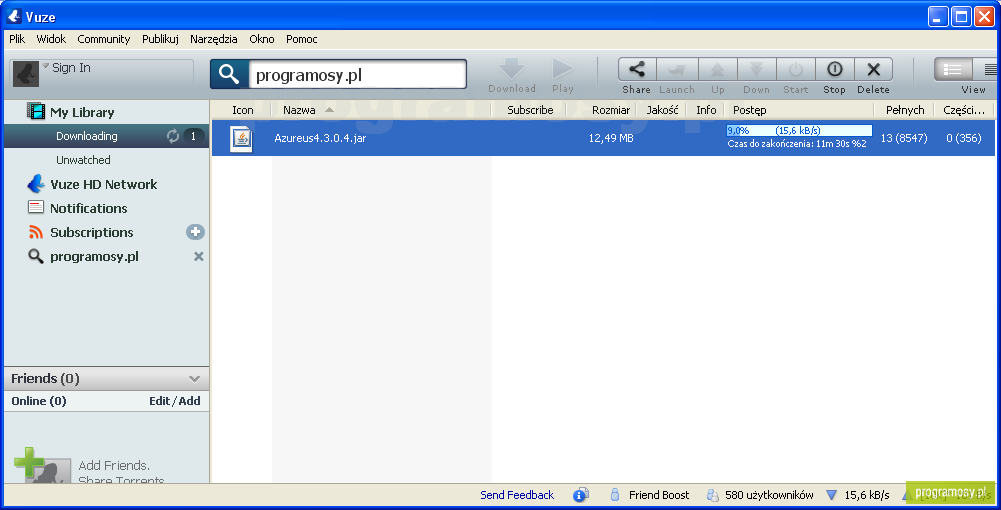Click the green Add Friends plus icon

click(x=29, y=462)
